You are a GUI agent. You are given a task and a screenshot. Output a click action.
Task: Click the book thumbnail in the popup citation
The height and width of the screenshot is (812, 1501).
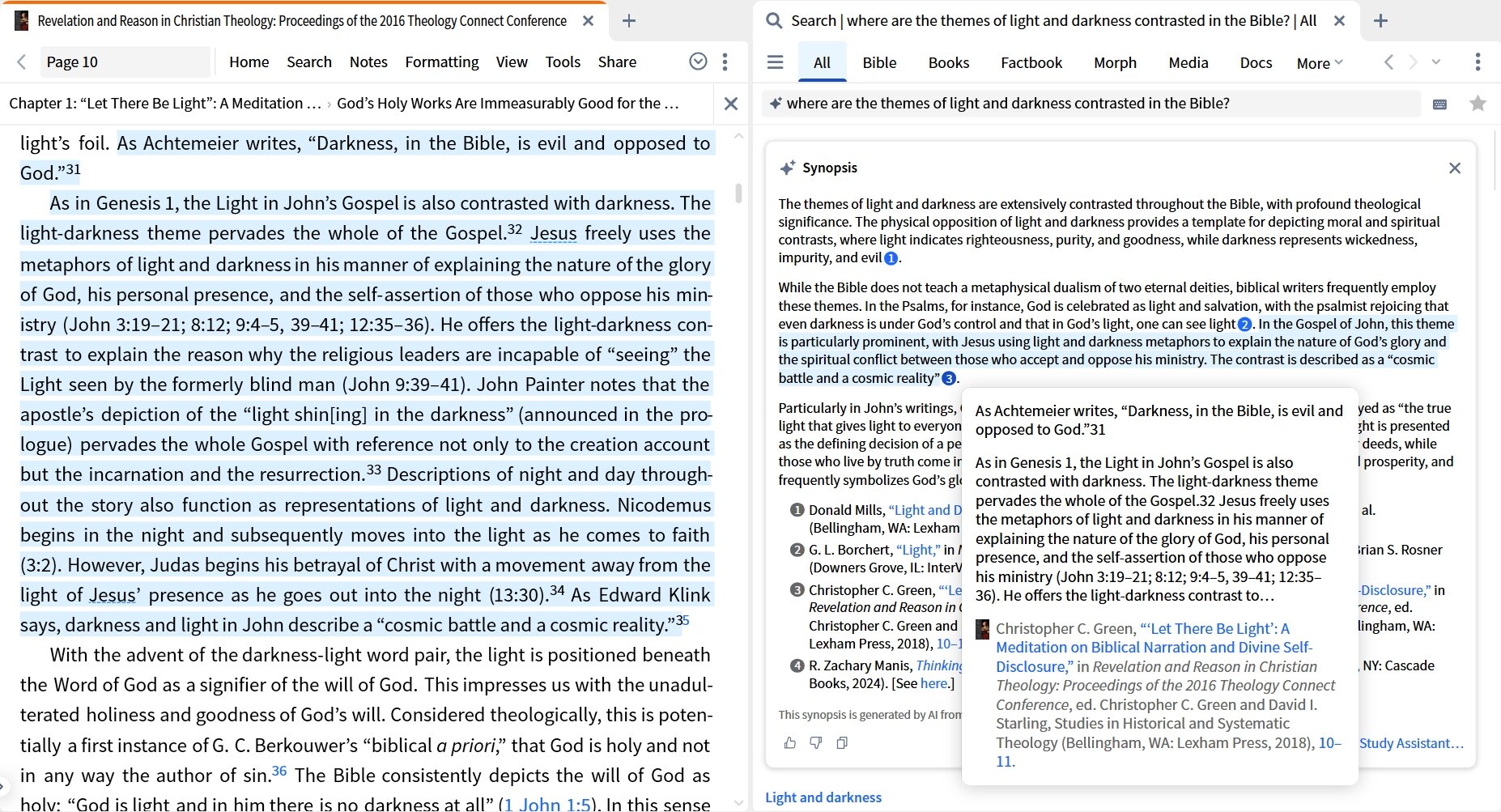(x=982, y=629)
